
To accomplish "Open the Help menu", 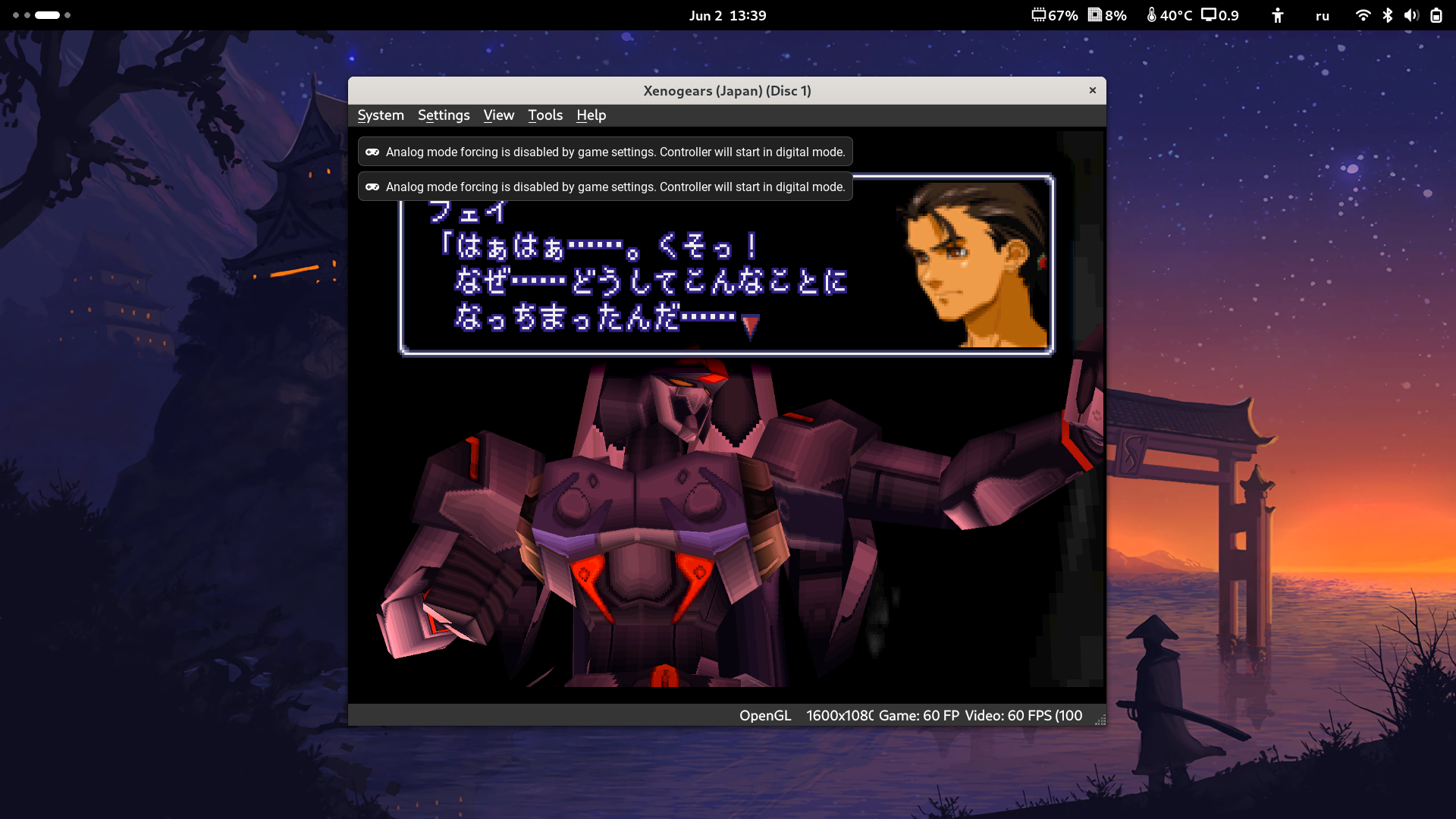I will 591,115.
